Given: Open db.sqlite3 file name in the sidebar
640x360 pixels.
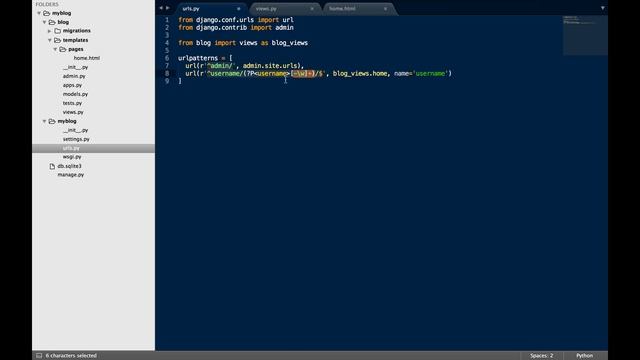Looking at the screenshot, I should coord(69,166).
